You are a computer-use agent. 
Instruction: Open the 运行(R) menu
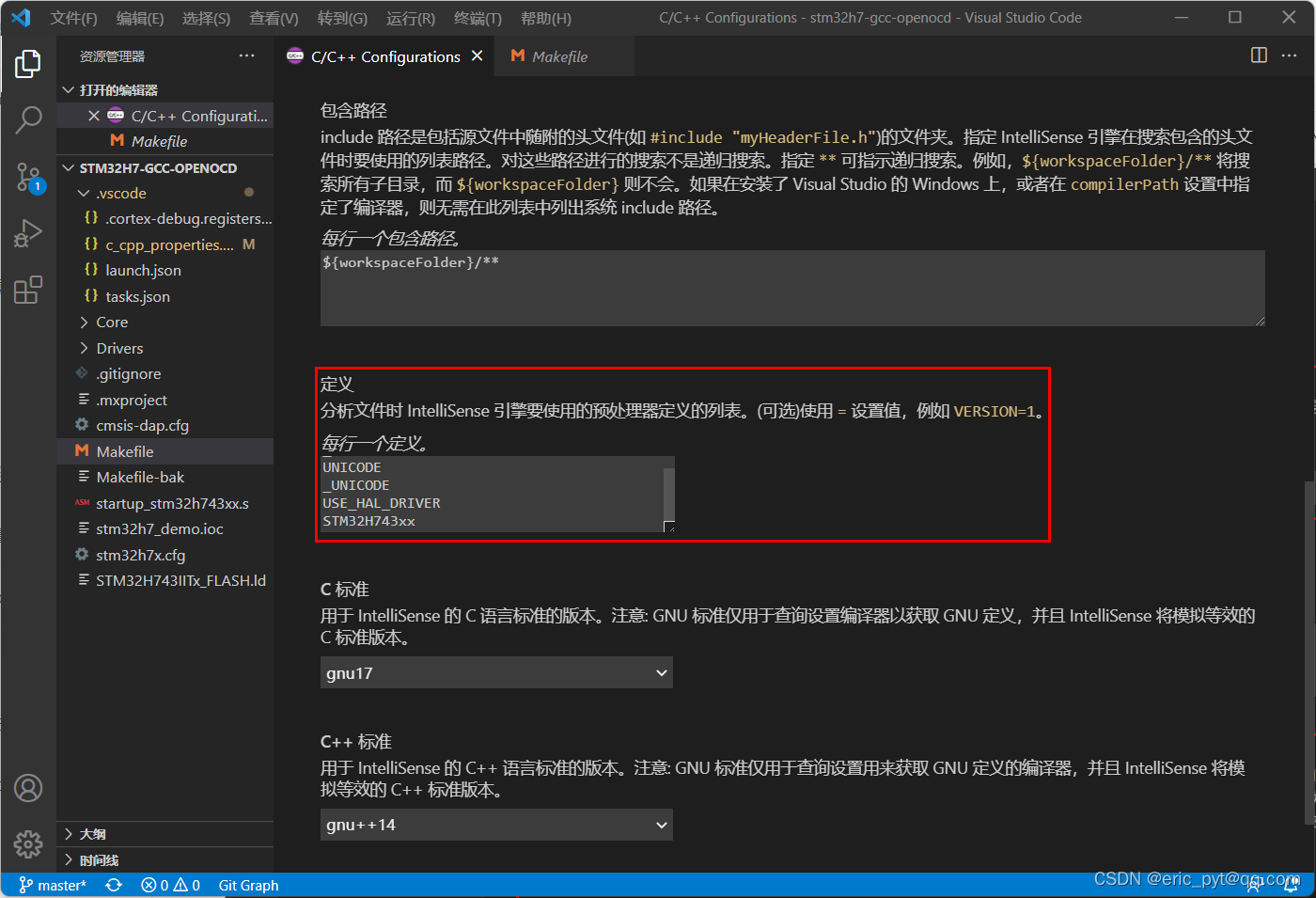(x=411, y=18)
